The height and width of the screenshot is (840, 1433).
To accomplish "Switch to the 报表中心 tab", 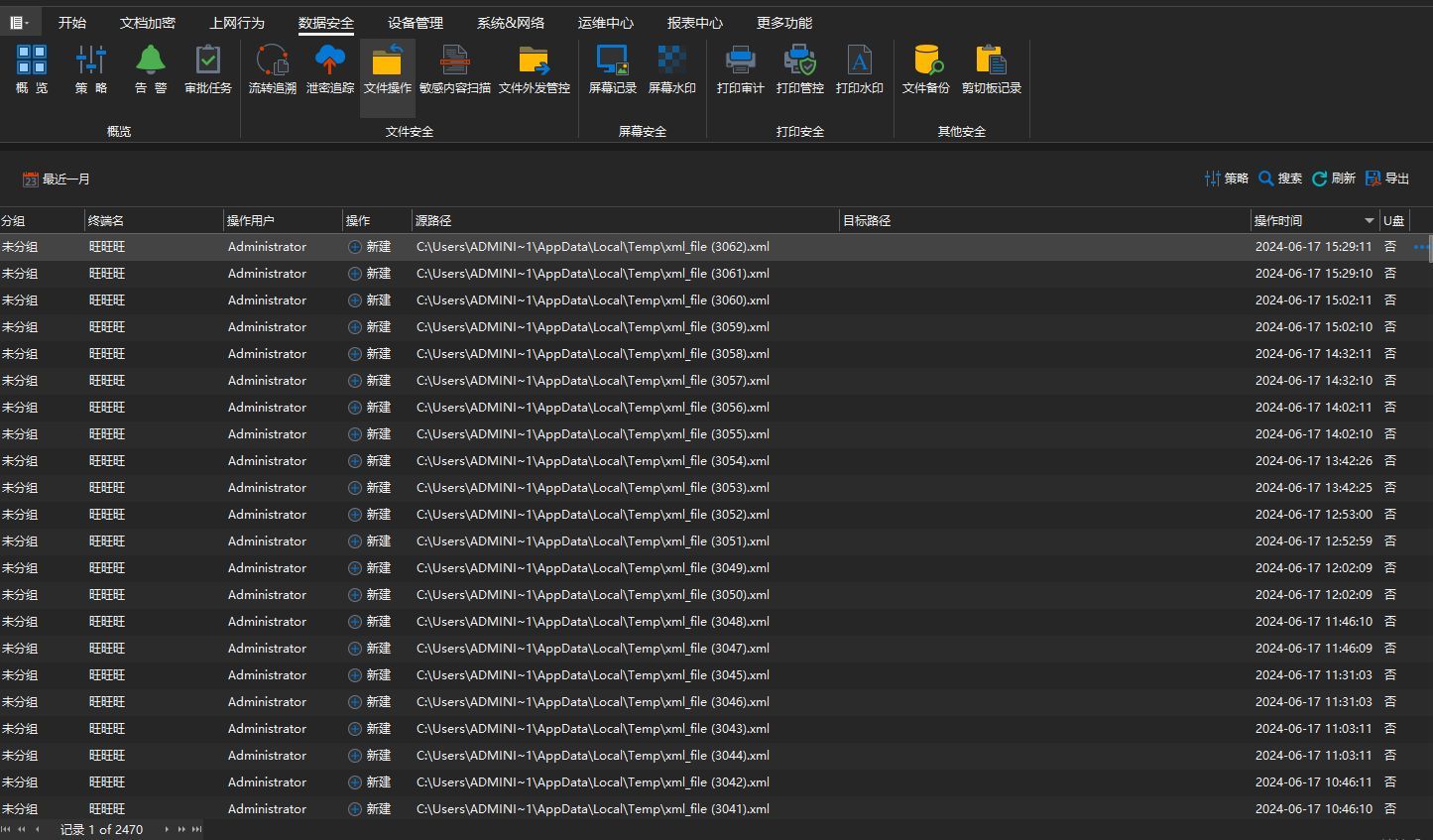I will click(x=695, y=23).
